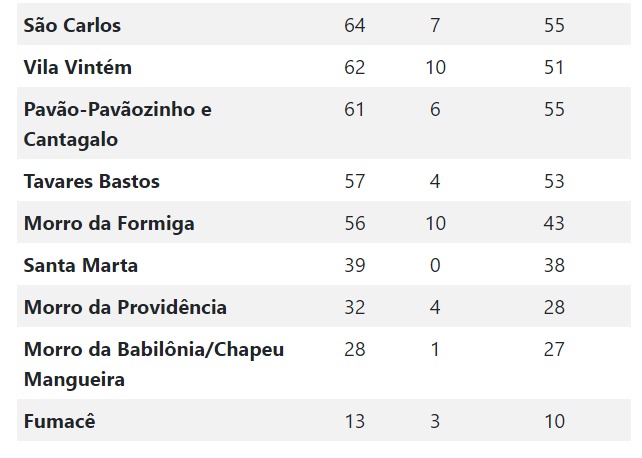The width and height of the screenshot is (642, 458).
Task: Click the 0 in Santa Marta row
Action: 435,266
